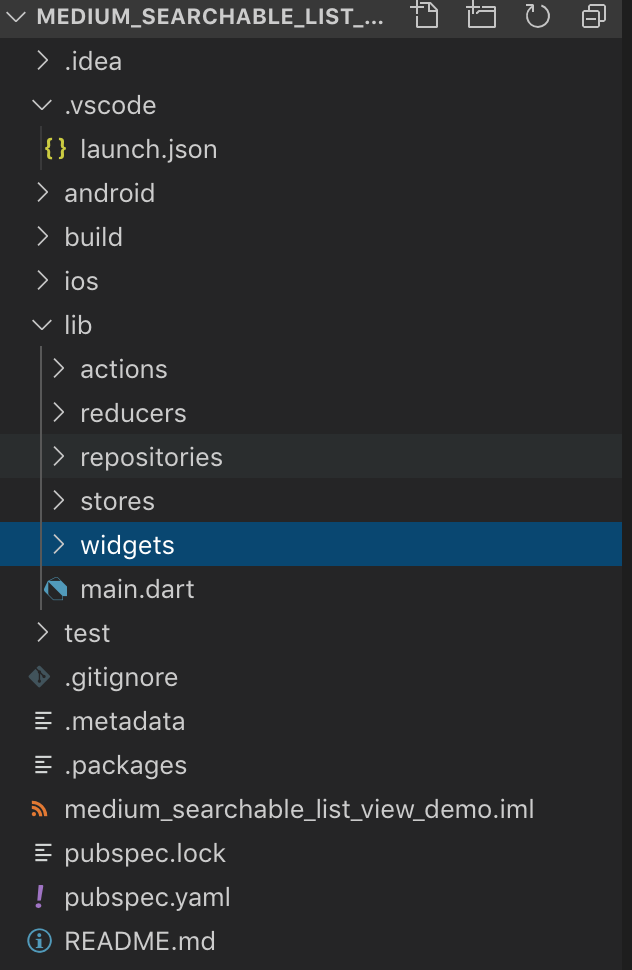Open the widgets folder
The height and width of the screenshot is (970, 632).
[311, 544]
